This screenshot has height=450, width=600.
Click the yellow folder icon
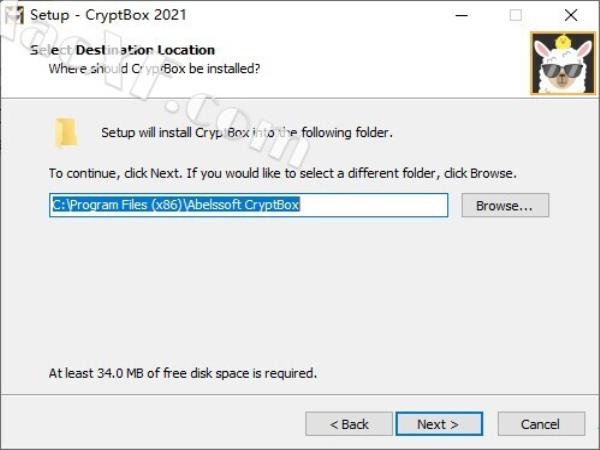[x=66, y=133]
